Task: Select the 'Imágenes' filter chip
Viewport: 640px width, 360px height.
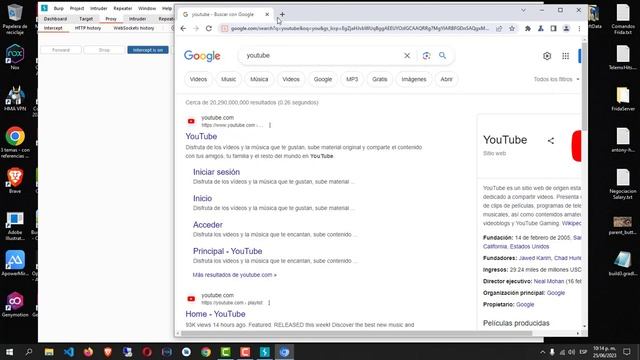Action: tap(414, 79)
